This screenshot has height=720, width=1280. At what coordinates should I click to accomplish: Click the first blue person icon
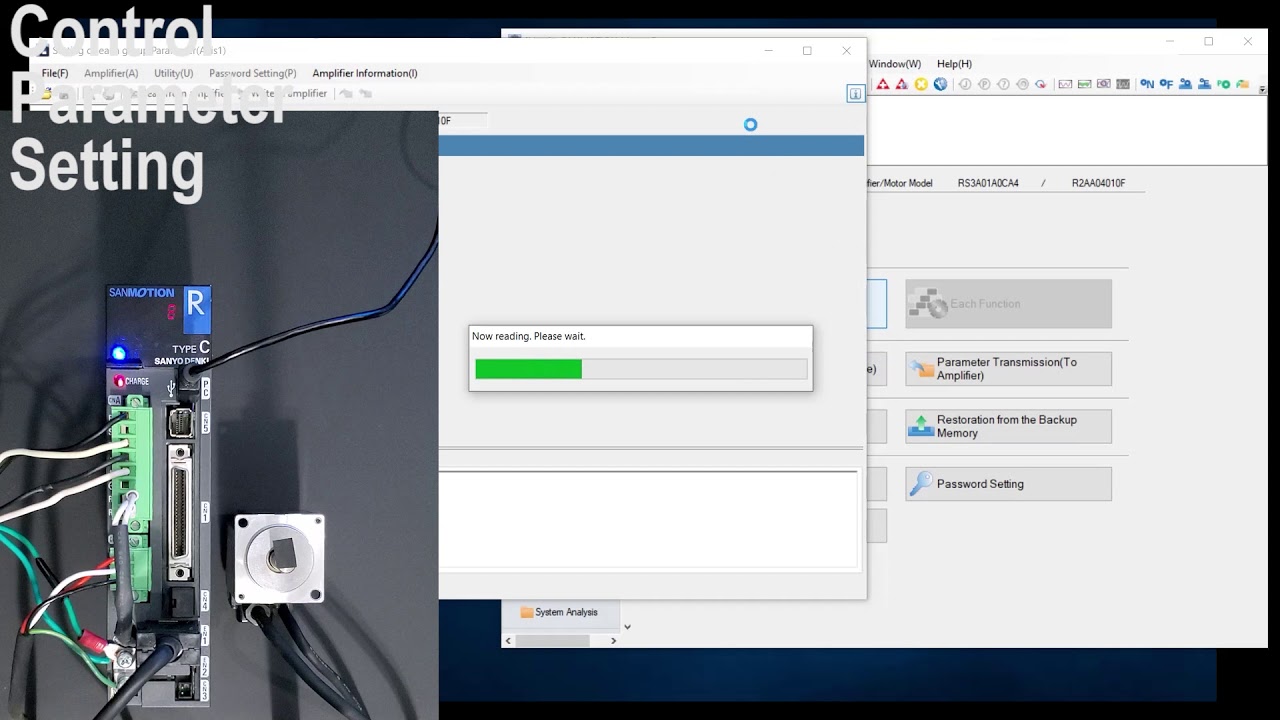pos(1185,84)
